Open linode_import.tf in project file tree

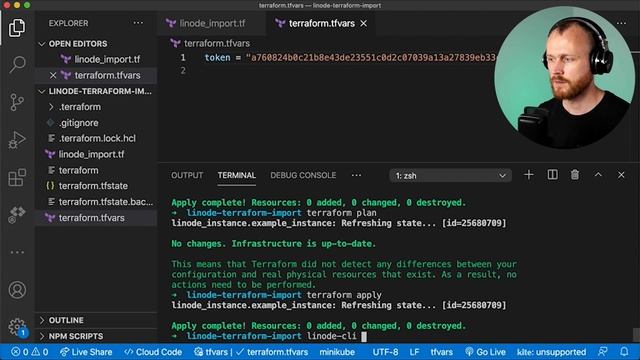(x=91, y=154)
